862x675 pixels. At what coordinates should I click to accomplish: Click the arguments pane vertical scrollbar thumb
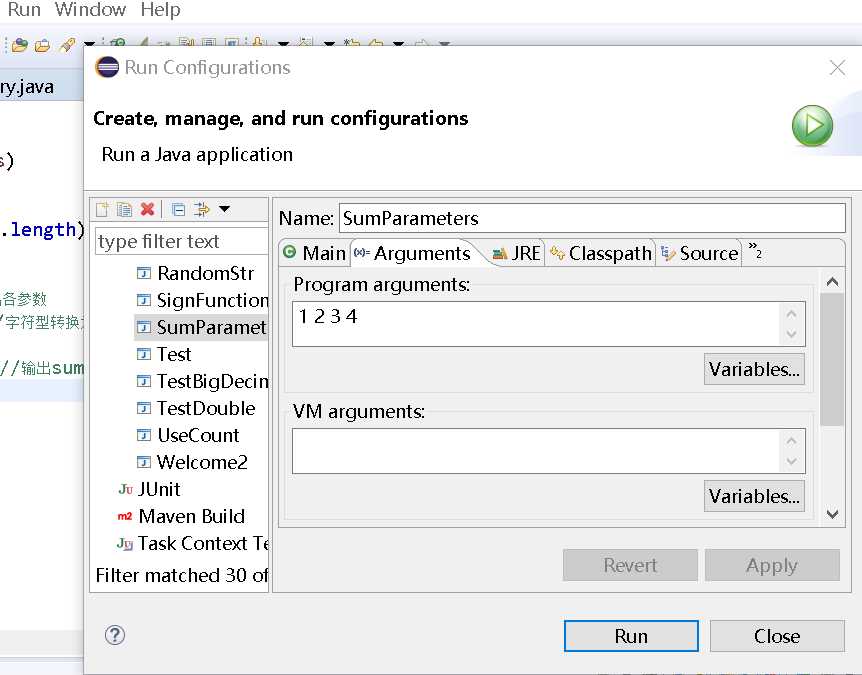point(832,359)
